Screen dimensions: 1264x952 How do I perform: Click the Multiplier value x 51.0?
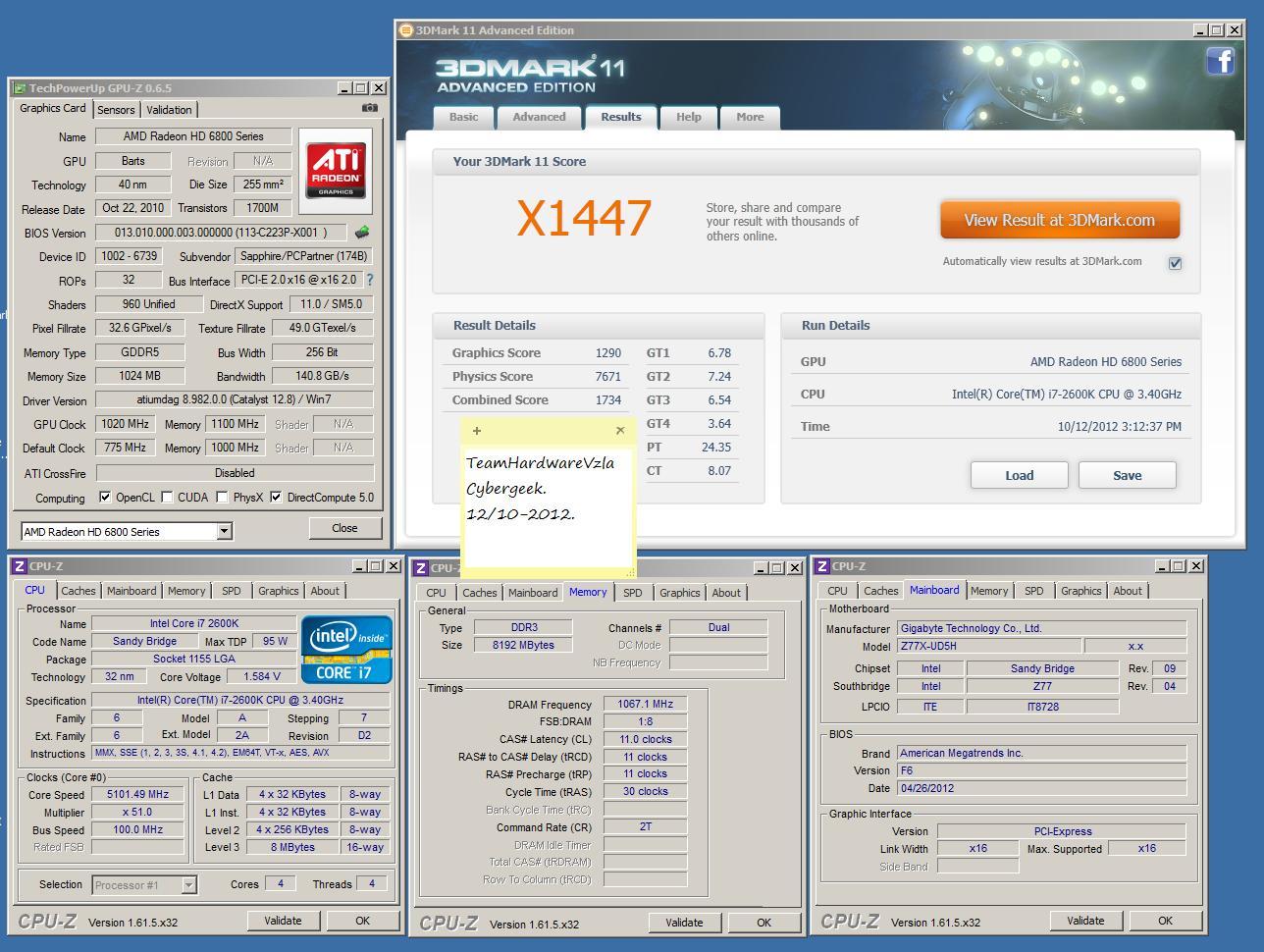click(x=137, y=812)
